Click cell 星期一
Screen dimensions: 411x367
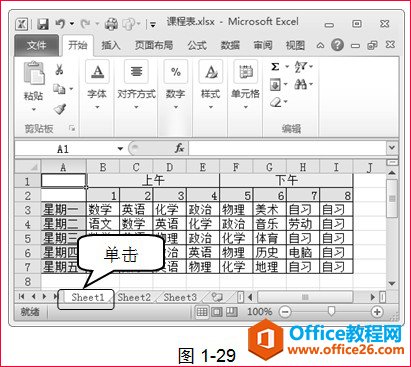coord(63,210)
